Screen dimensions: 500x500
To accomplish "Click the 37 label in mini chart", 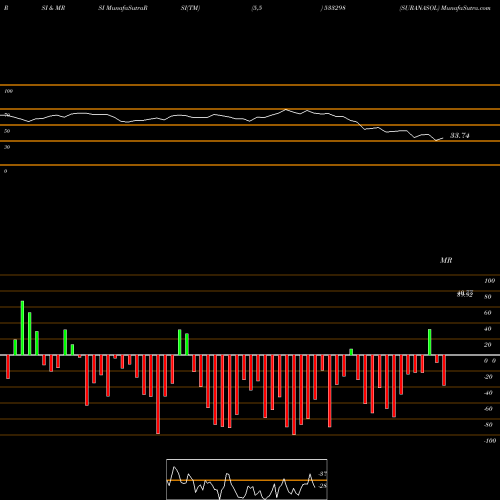I will pyautogui.click(x=323, y=474).
